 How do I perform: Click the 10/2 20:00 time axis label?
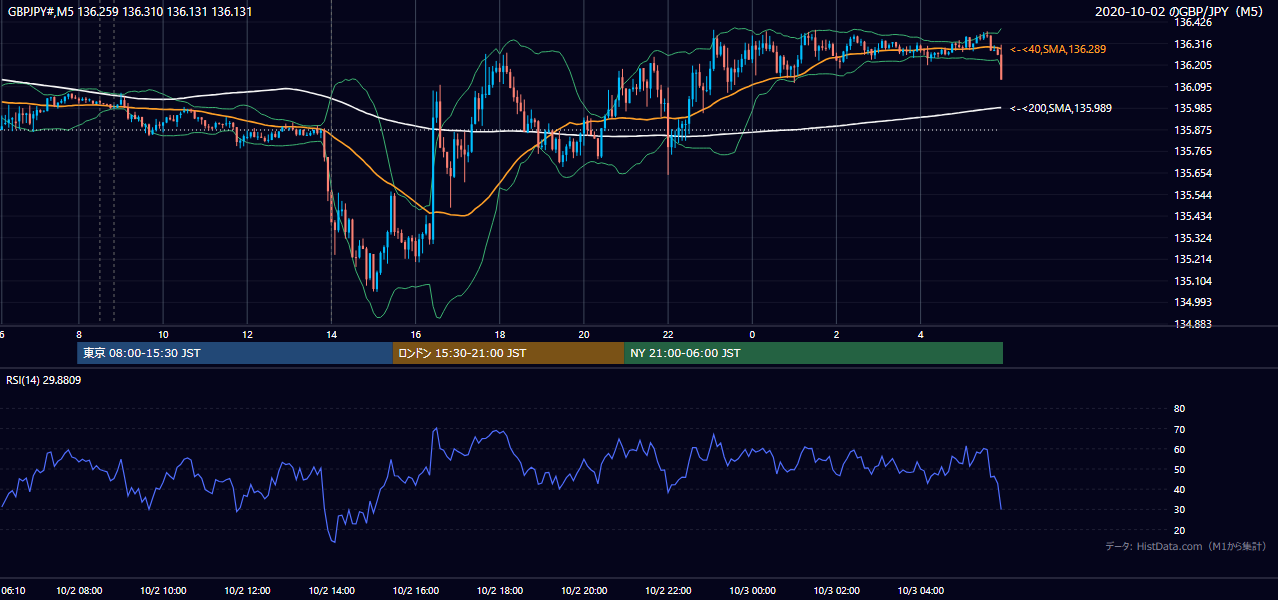click(584, 591)
